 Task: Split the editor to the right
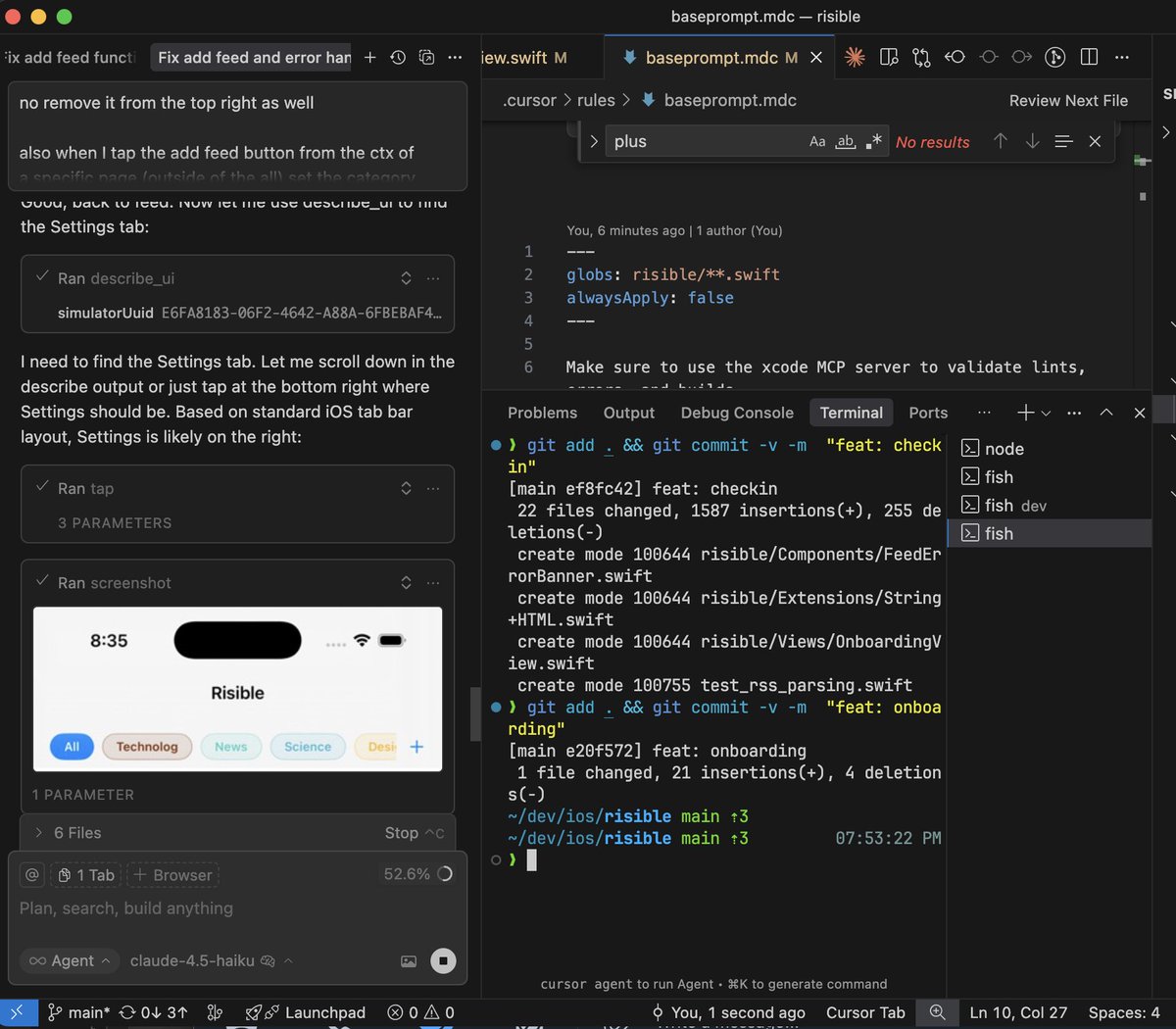1089,57
